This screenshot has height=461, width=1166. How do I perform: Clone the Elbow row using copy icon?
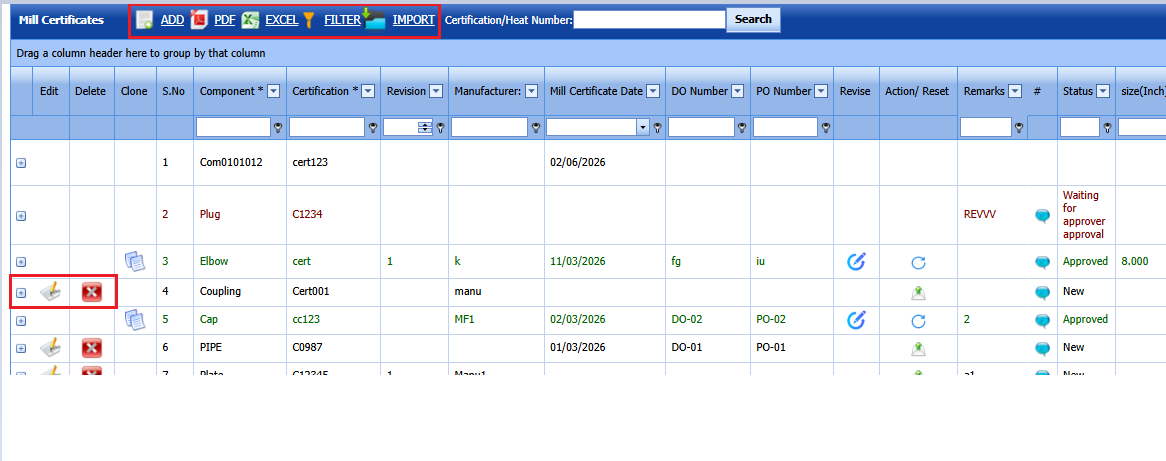coord(135,261)
